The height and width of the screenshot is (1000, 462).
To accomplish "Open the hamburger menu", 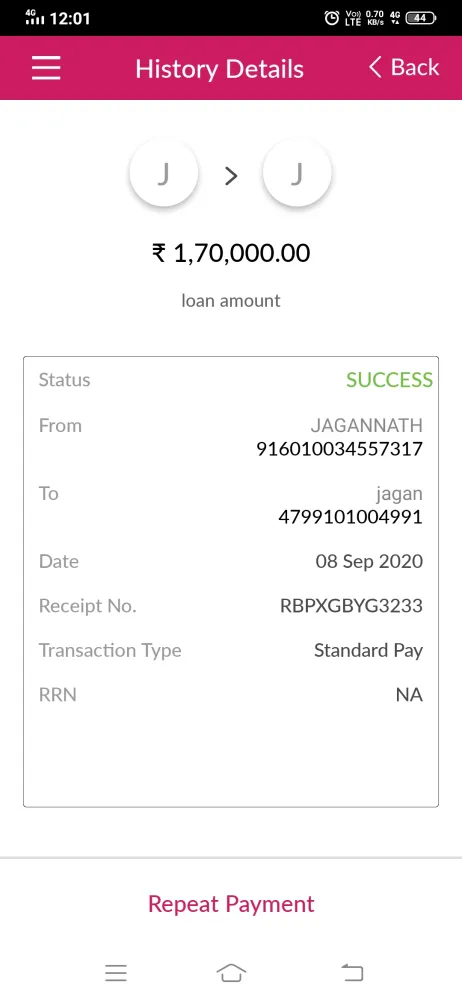I will pyautogui.click(x=46, y=68).
